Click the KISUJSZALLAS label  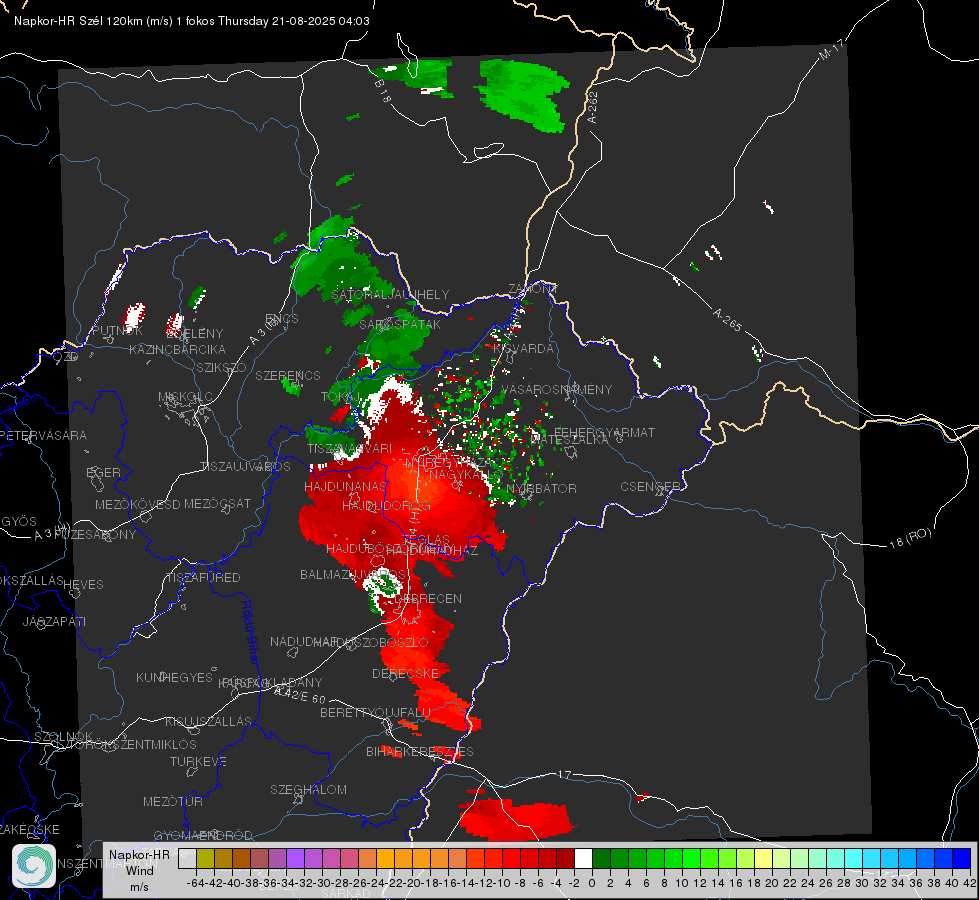tap(209, 721)
